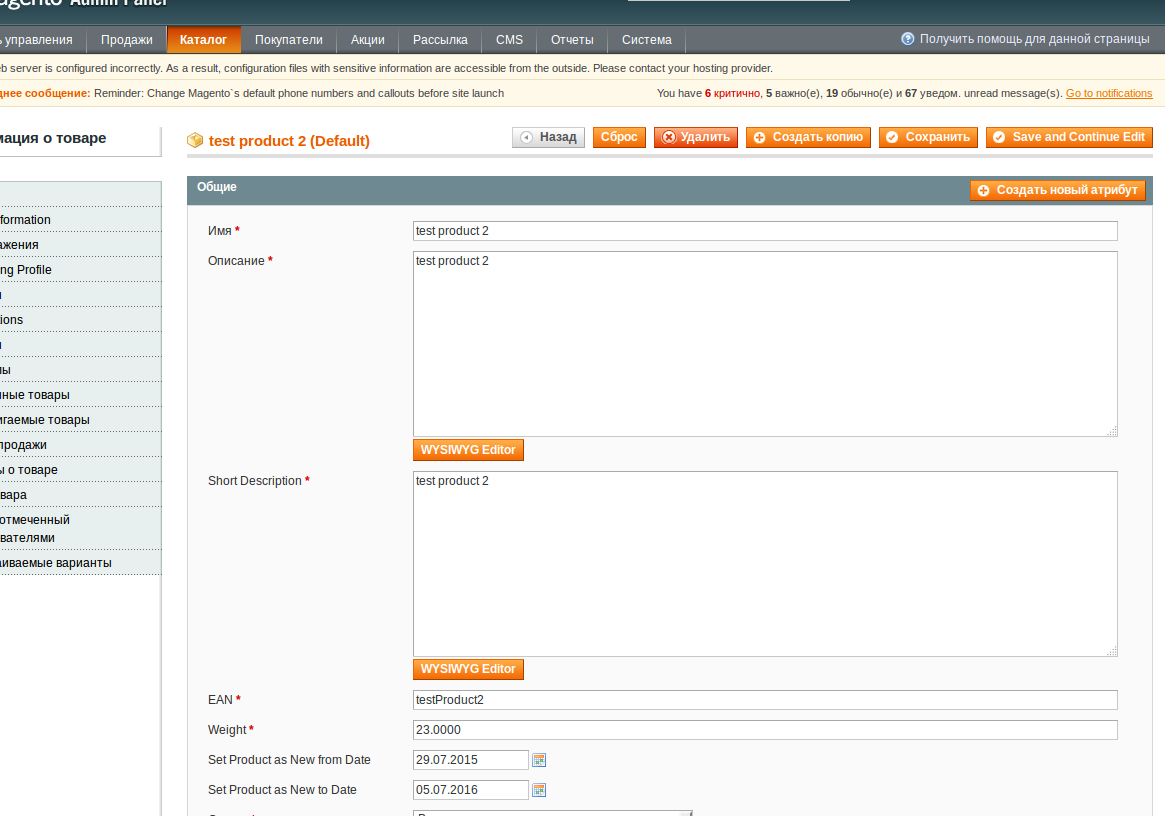Grab Short Description textarea resize handle
This screenshot has width=1165, height=816.
1112,651
